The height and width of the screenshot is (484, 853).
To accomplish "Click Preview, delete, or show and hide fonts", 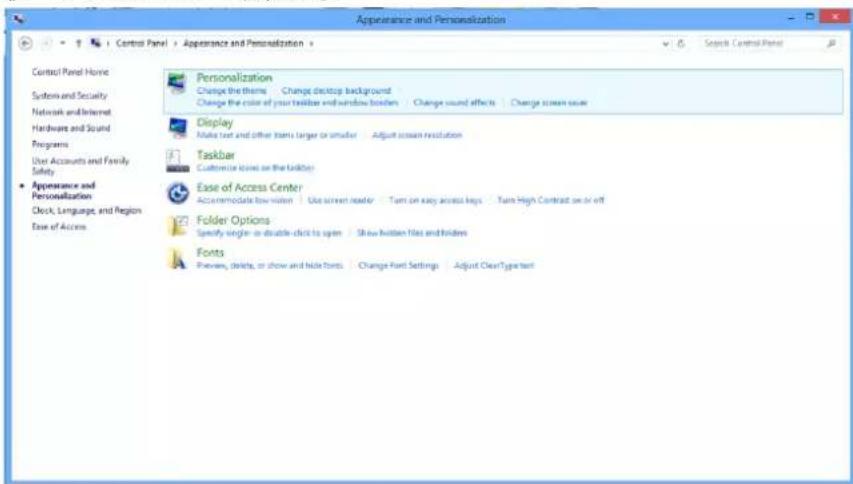I will (270, 265).
